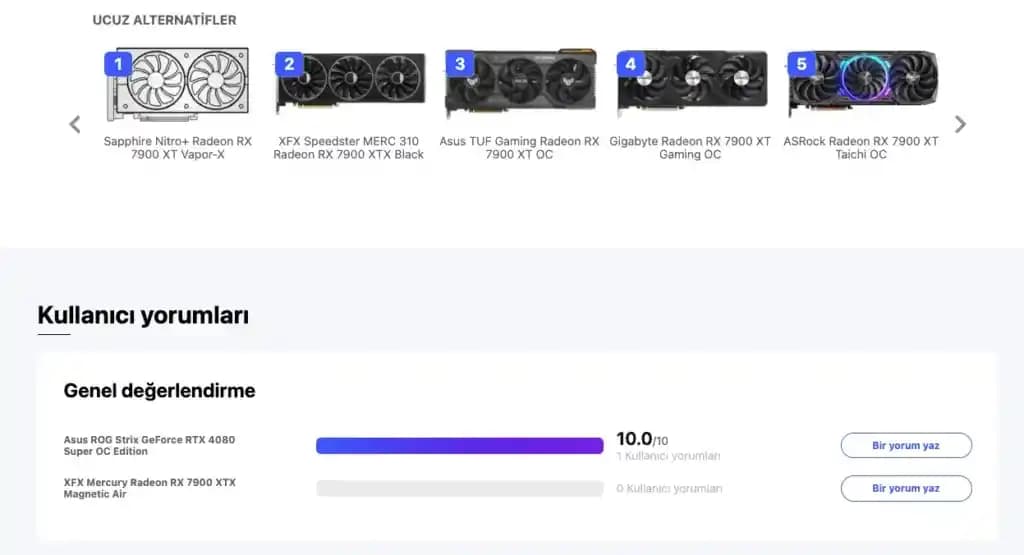This screenshot has width=1024, height=555.
Task: Click the next carousel arrow
Action: pyautogui.click(x=960, y=124)
